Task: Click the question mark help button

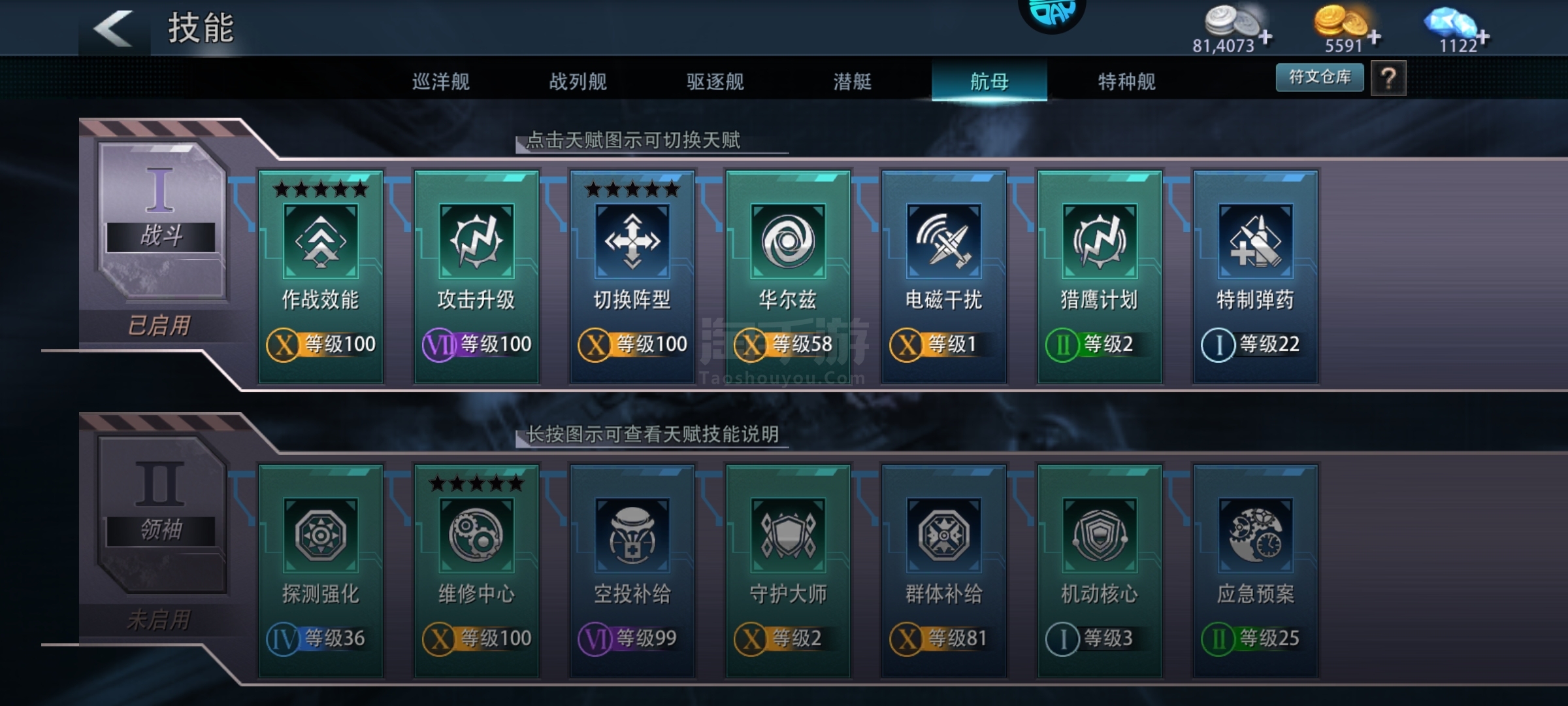Action: point(1388,78)
